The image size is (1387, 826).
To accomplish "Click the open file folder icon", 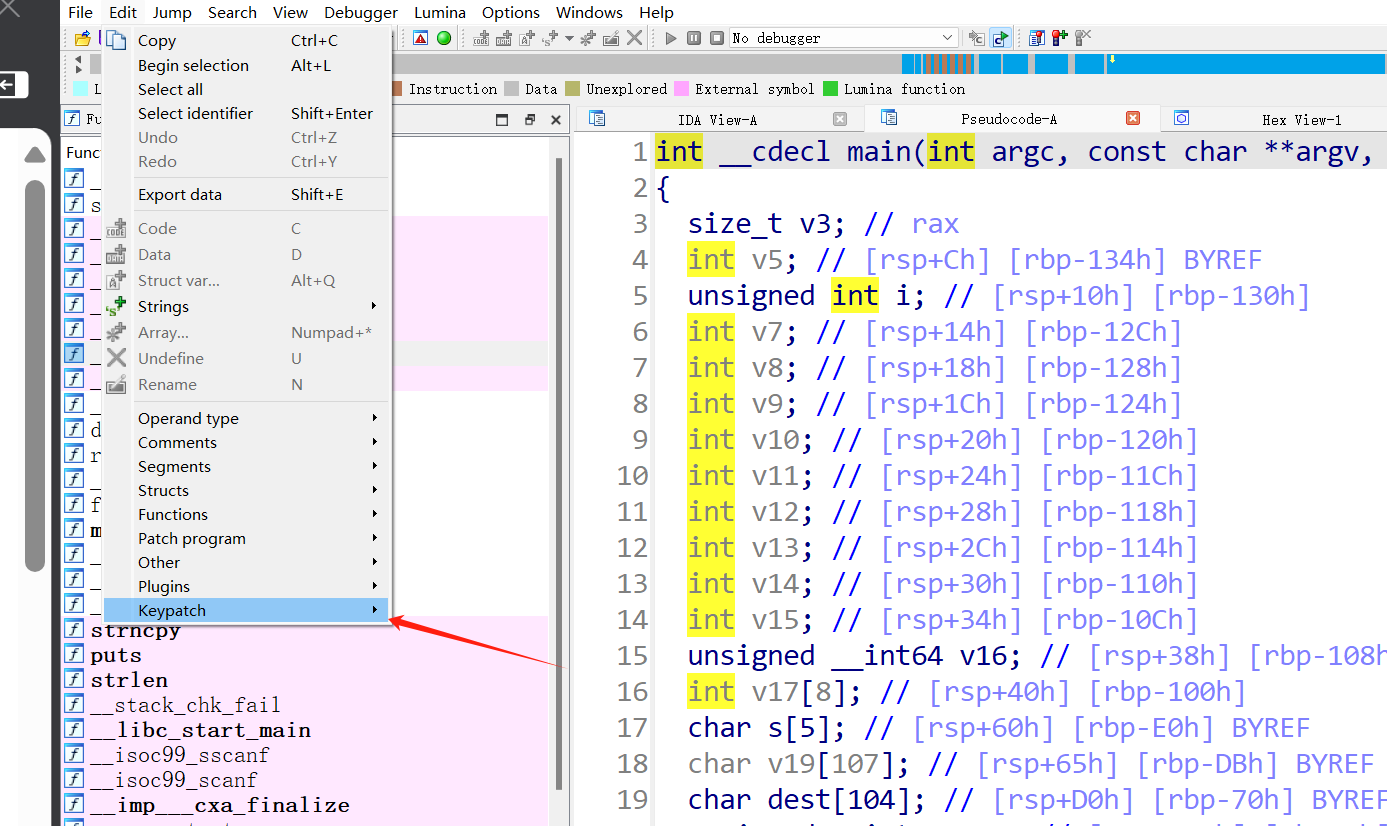I will [83, 39].
